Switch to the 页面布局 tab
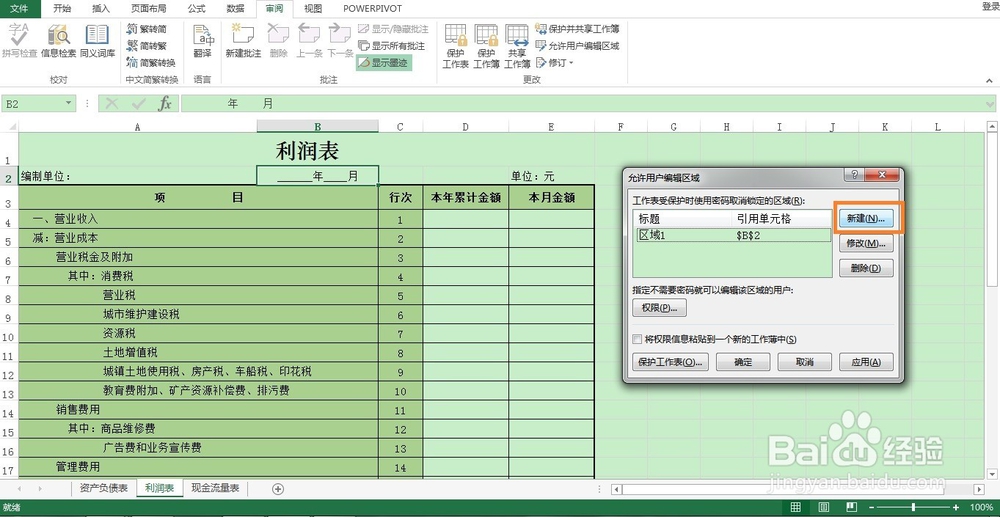Viewport: 1000px width, 517px height. [x=148, y=8]
